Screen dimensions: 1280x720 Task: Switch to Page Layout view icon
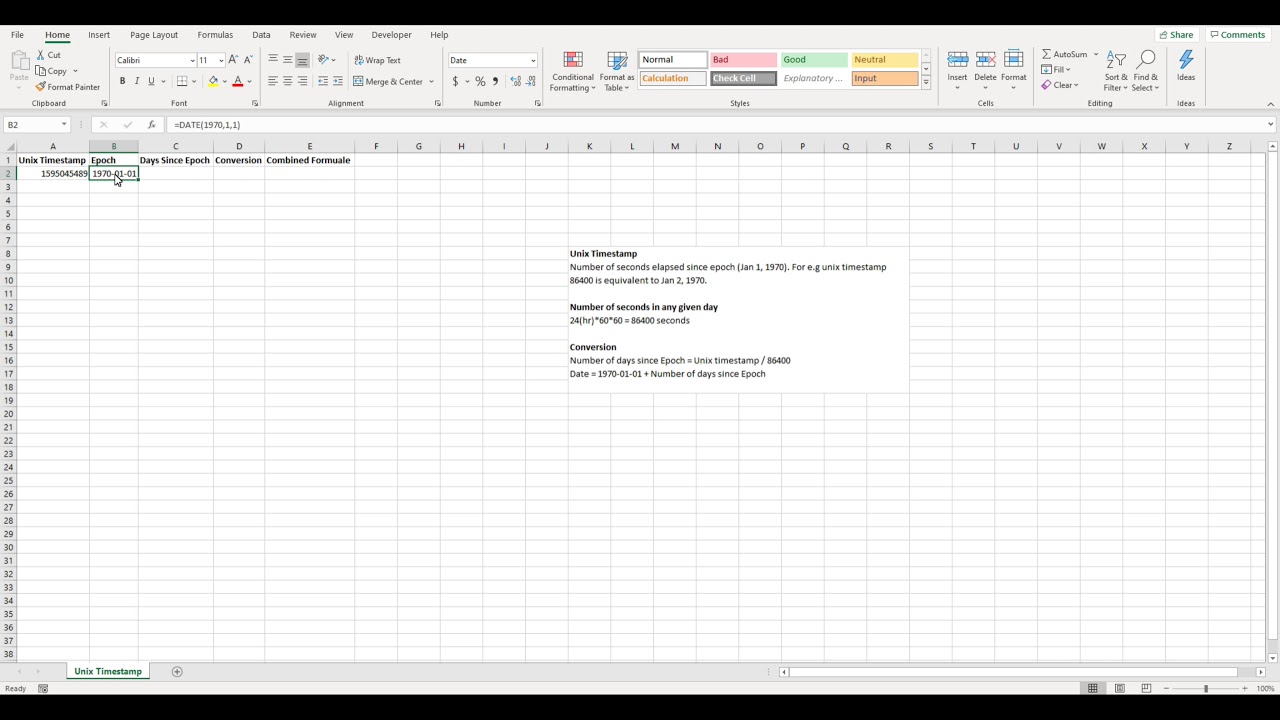coord(1119,688)
